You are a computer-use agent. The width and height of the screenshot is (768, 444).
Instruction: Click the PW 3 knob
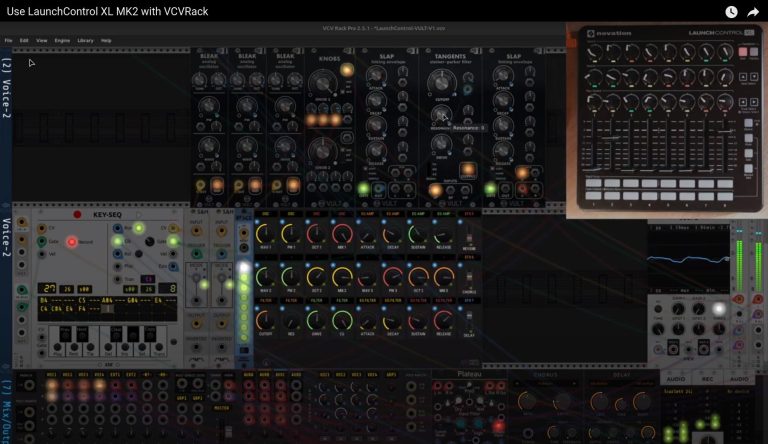pyautogui.click(x=393, y=277)
